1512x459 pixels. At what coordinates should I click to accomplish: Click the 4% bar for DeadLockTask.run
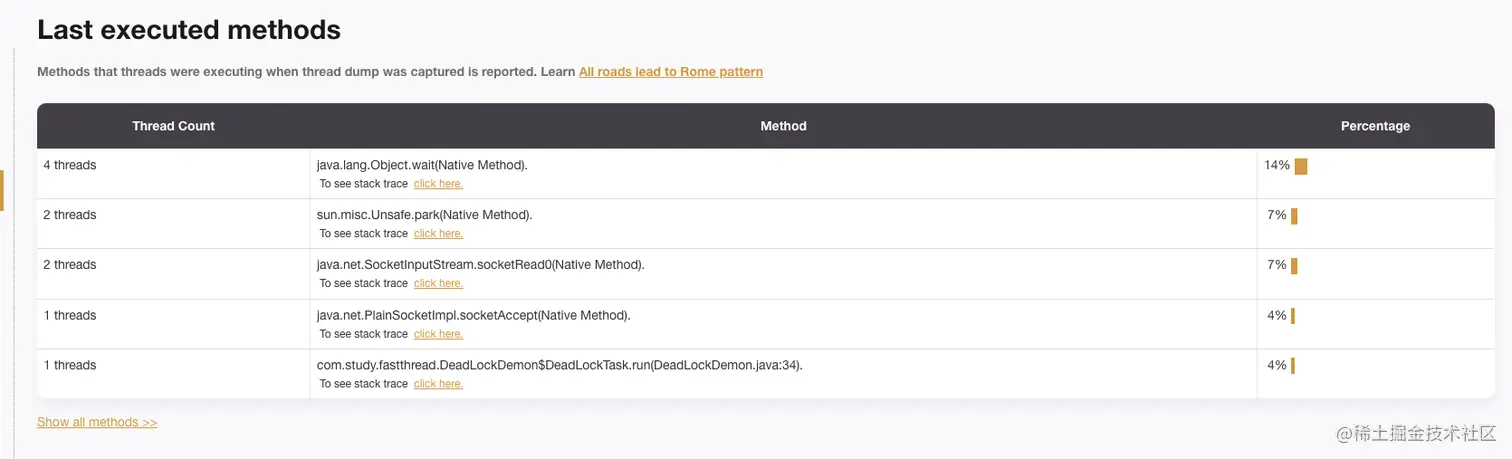point(1293,366)
